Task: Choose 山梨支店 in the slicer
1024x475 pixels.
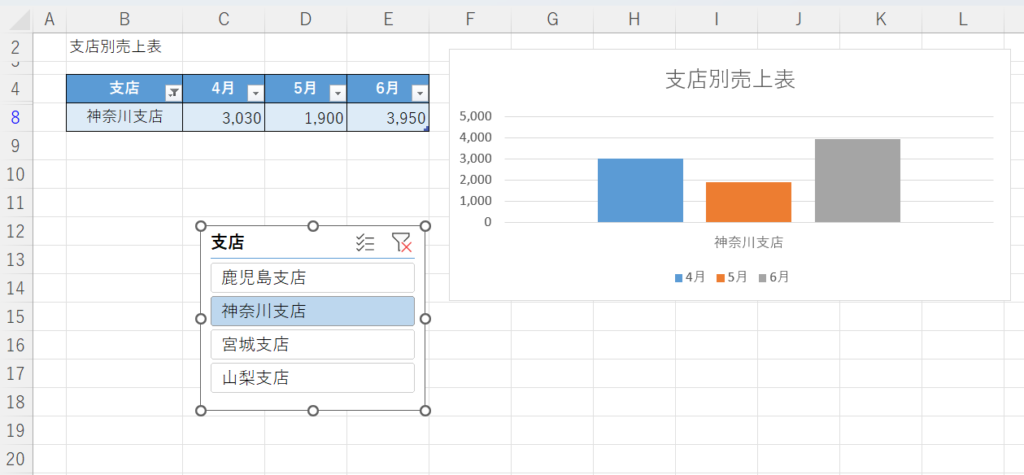Action: [x=312, y=378]
